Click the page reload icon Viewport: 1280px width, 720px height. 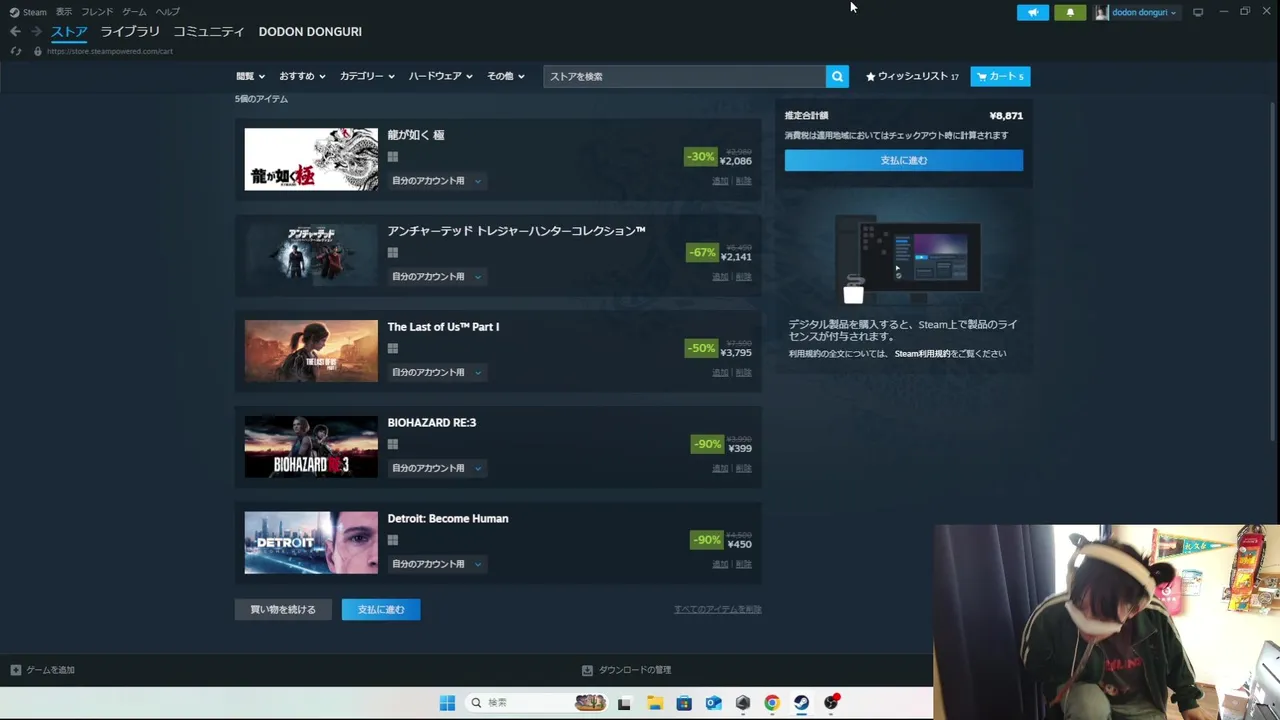click(15, 51)
